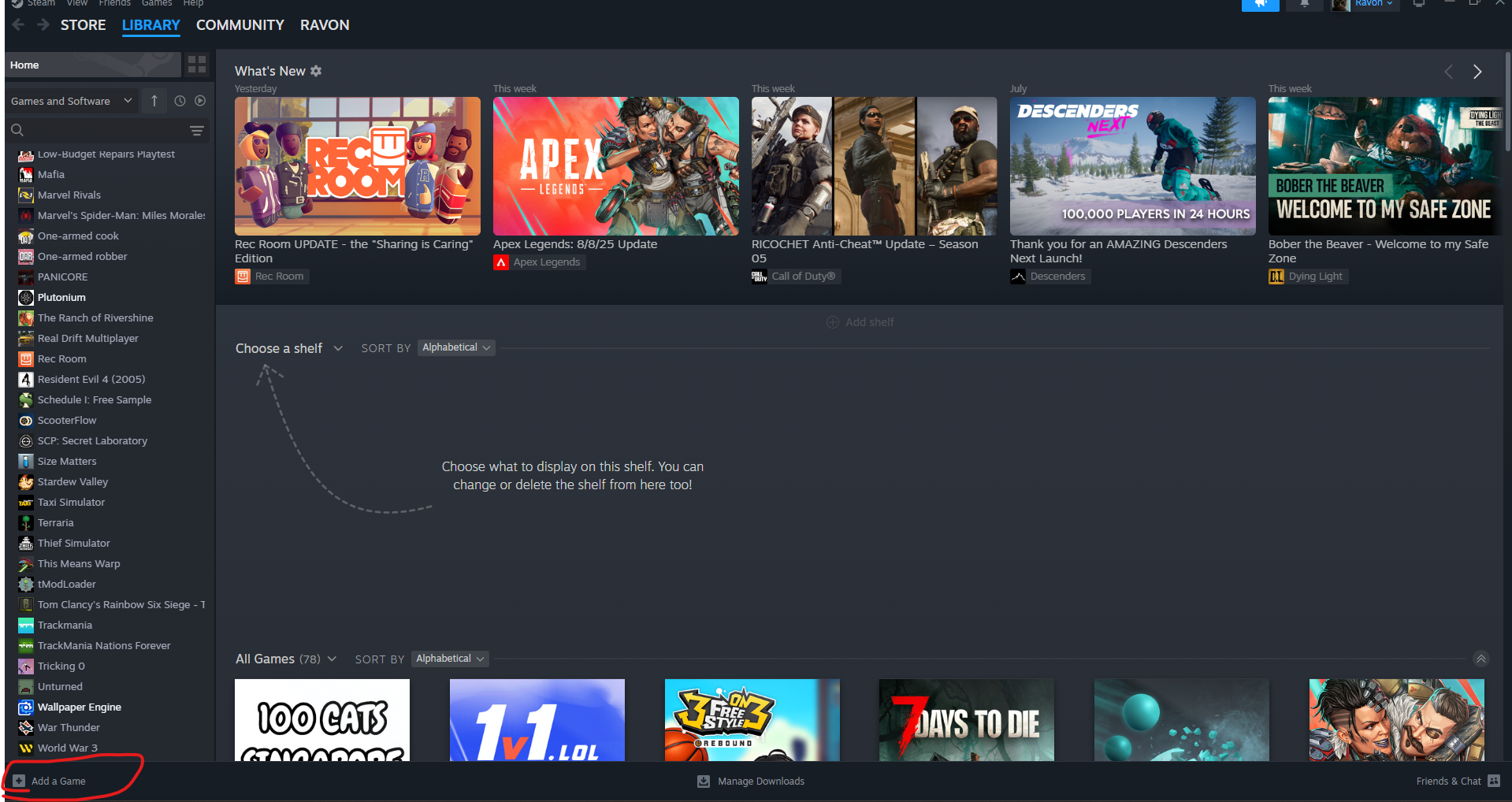Open the Rec Room UPDATE news card

[358, 166]
